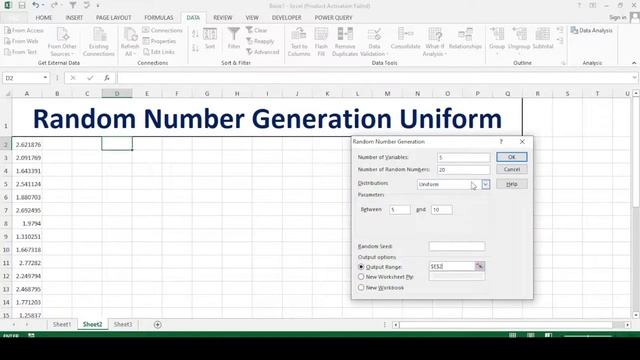Launch Text to Columns

(299, 42)
